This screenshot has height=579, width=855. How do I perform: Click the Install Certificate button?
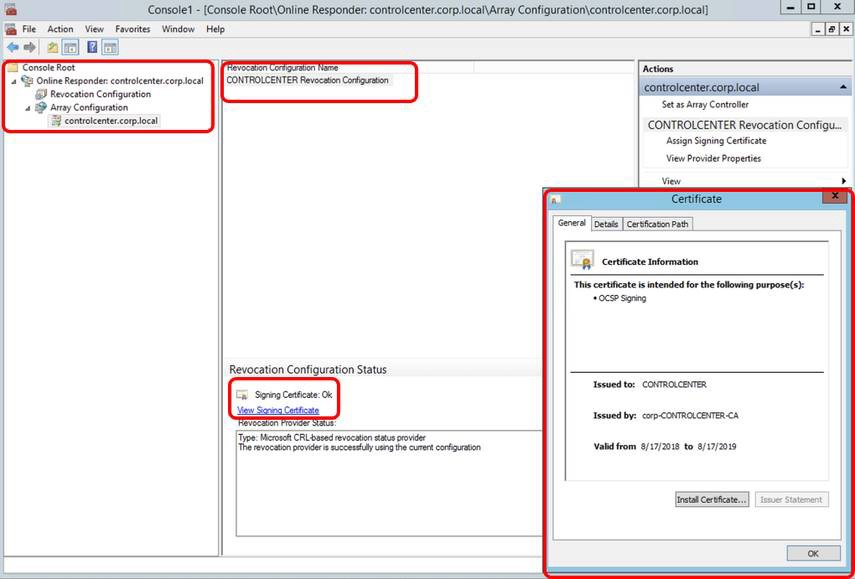(712, 499)
